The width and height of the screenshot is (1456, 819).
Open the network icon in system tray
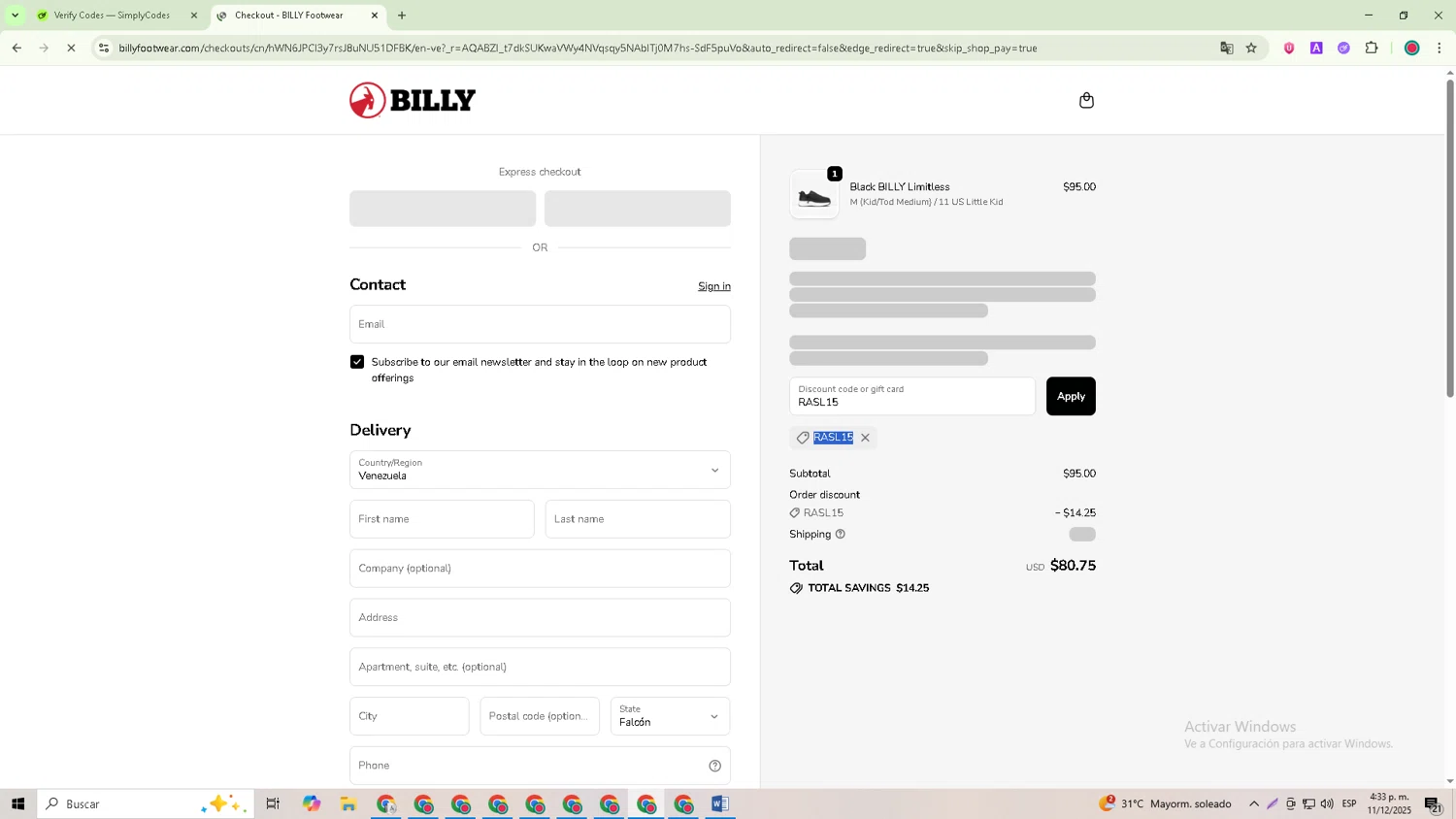(1308, 803)
